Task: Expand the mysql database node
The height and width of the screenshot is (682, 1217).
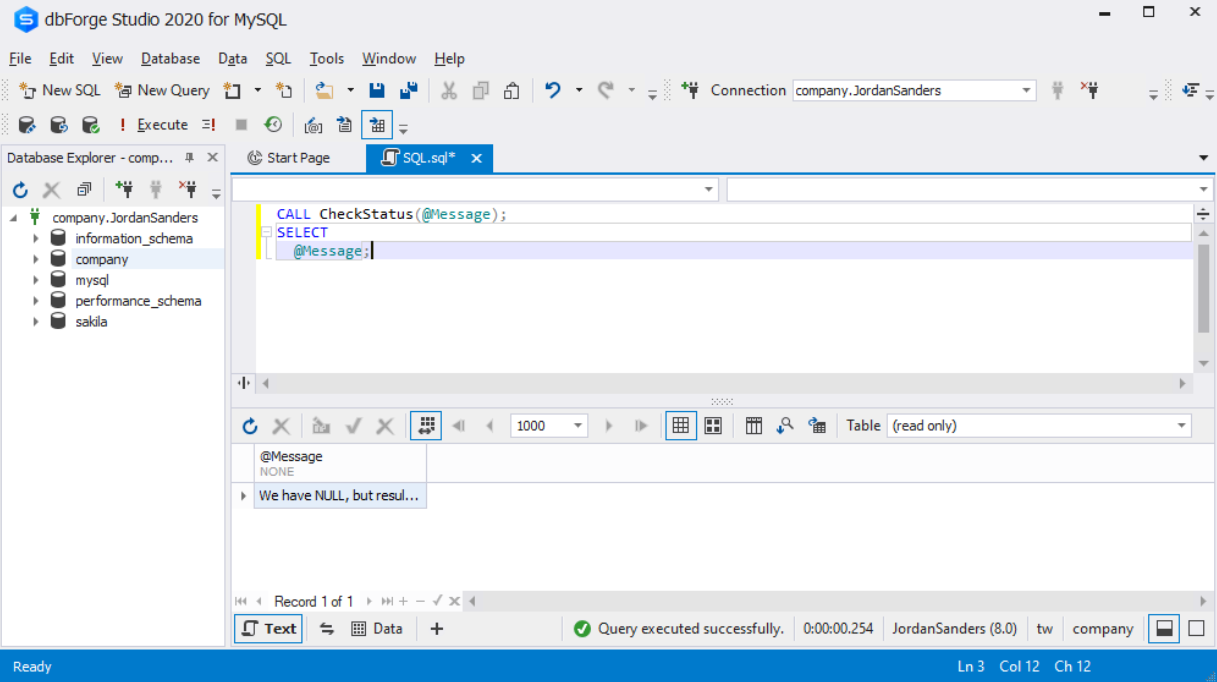Action: (36, 280)
